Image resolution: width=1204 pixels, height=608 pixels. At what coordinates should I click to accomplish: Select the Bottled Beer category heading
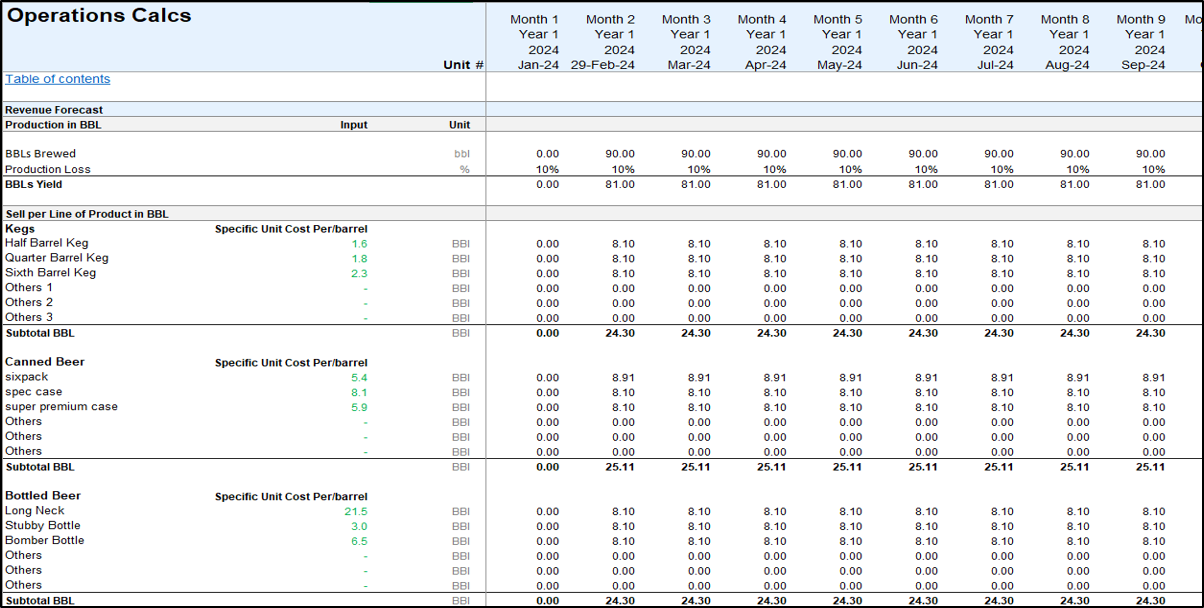pyautogui.click(x=43, y=496)
